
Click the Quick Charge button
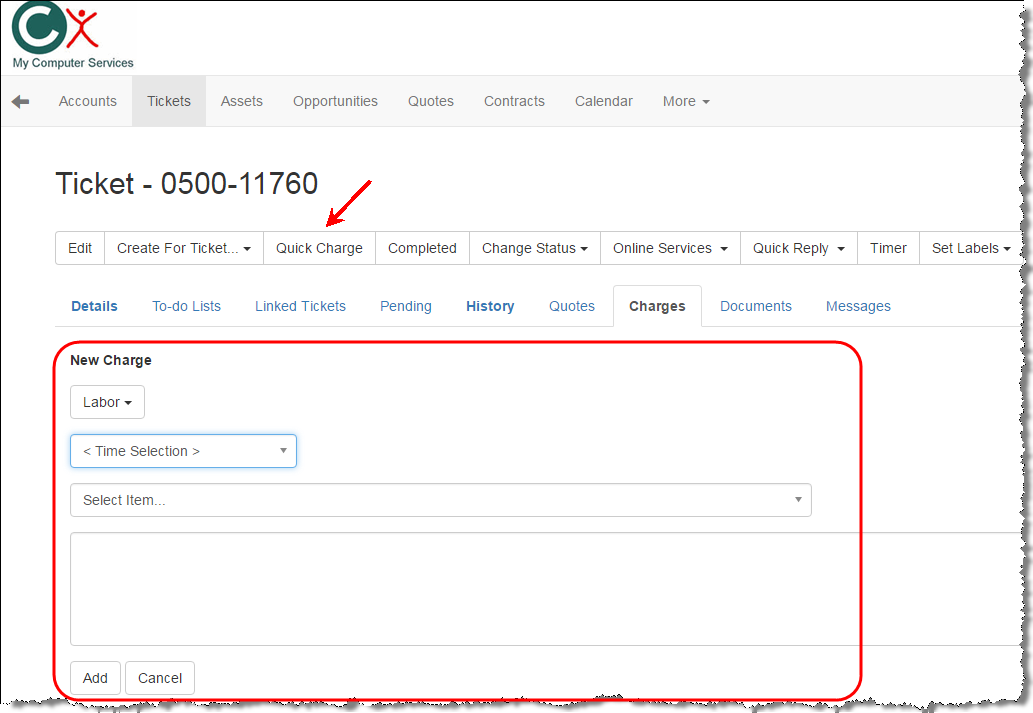319,249
